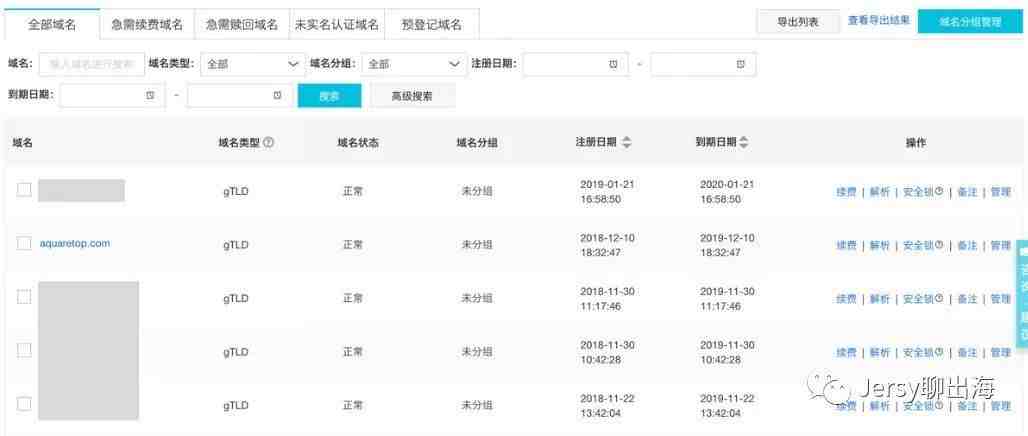
Task: Open the 注册日期 start date picker
Action: coord(575,64)
